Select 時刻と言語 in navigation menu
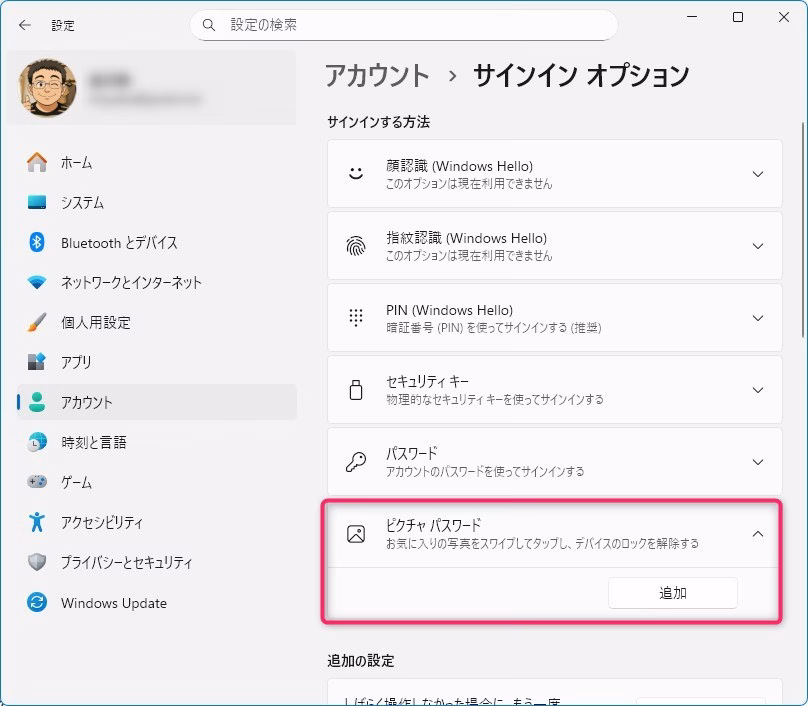The image size is (808, 706). pyautogui.click(x=93, y=442)
